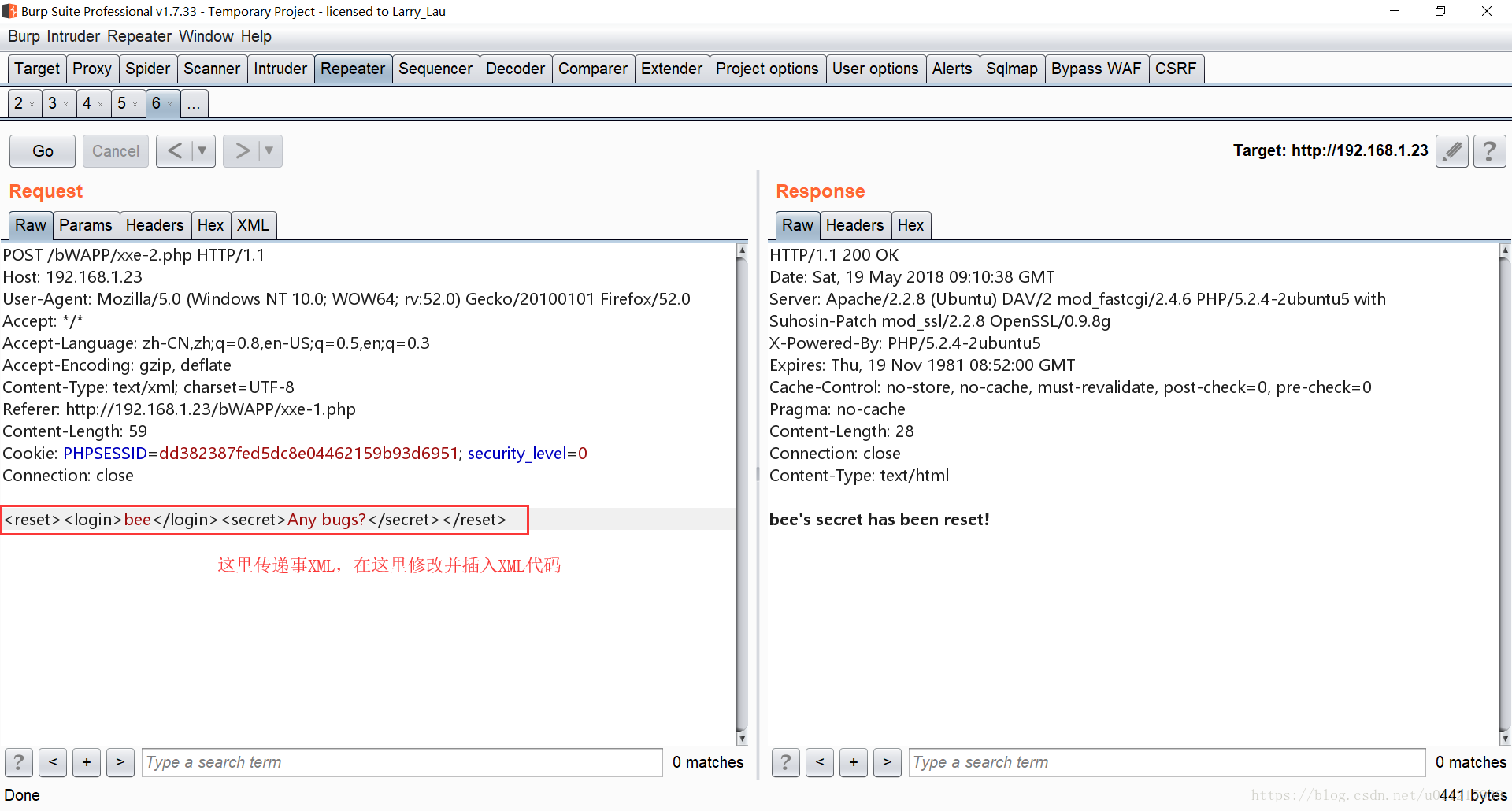Open the Help menu
Viewport: 1512px width, 811px height.
(x=256, y=36)
